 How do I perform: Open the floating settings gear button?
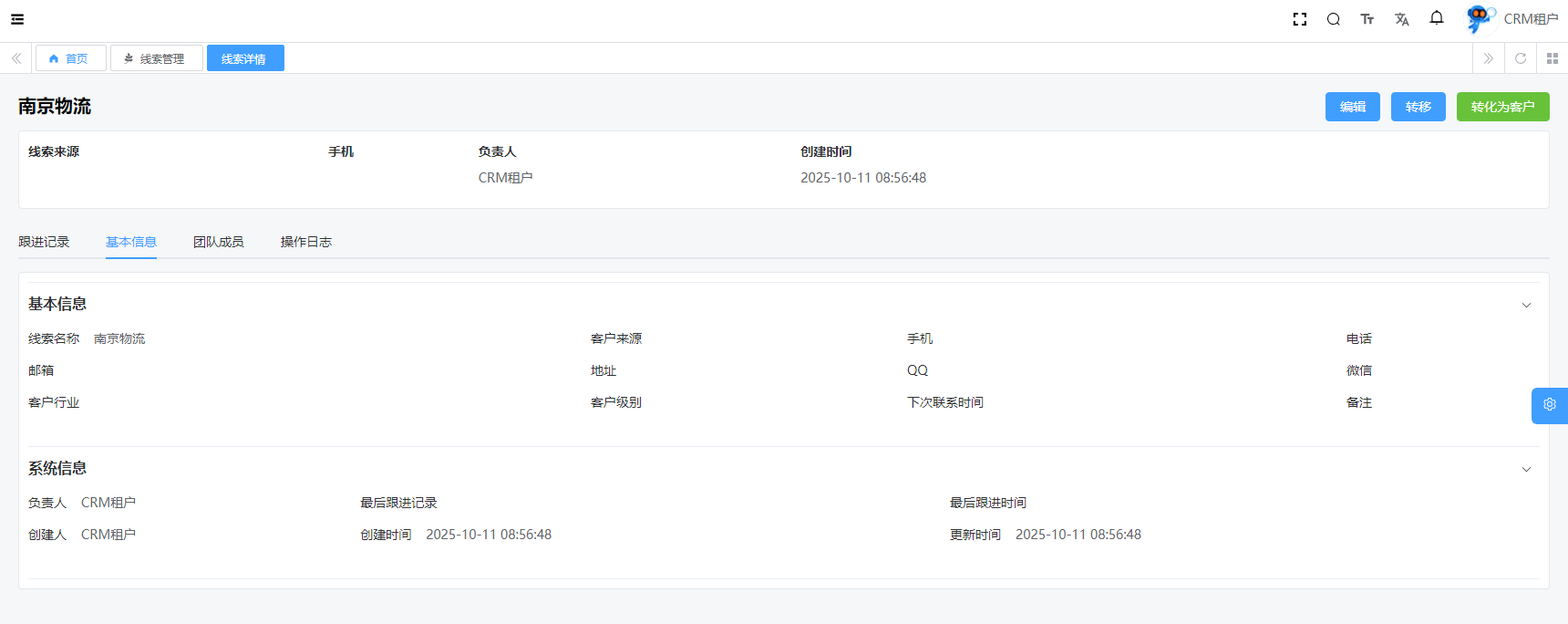tap(1549, 405)
